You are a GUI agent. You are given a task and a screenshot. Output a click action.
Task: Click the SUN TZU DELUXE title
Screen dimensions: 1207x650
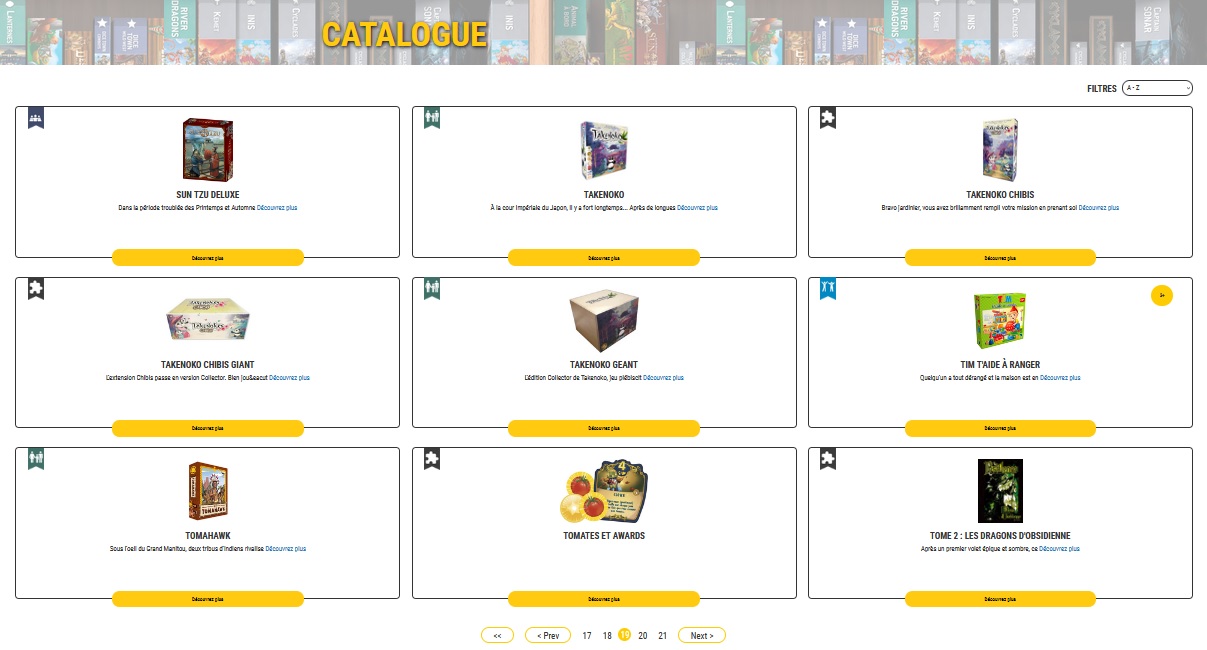click(208, 195)
